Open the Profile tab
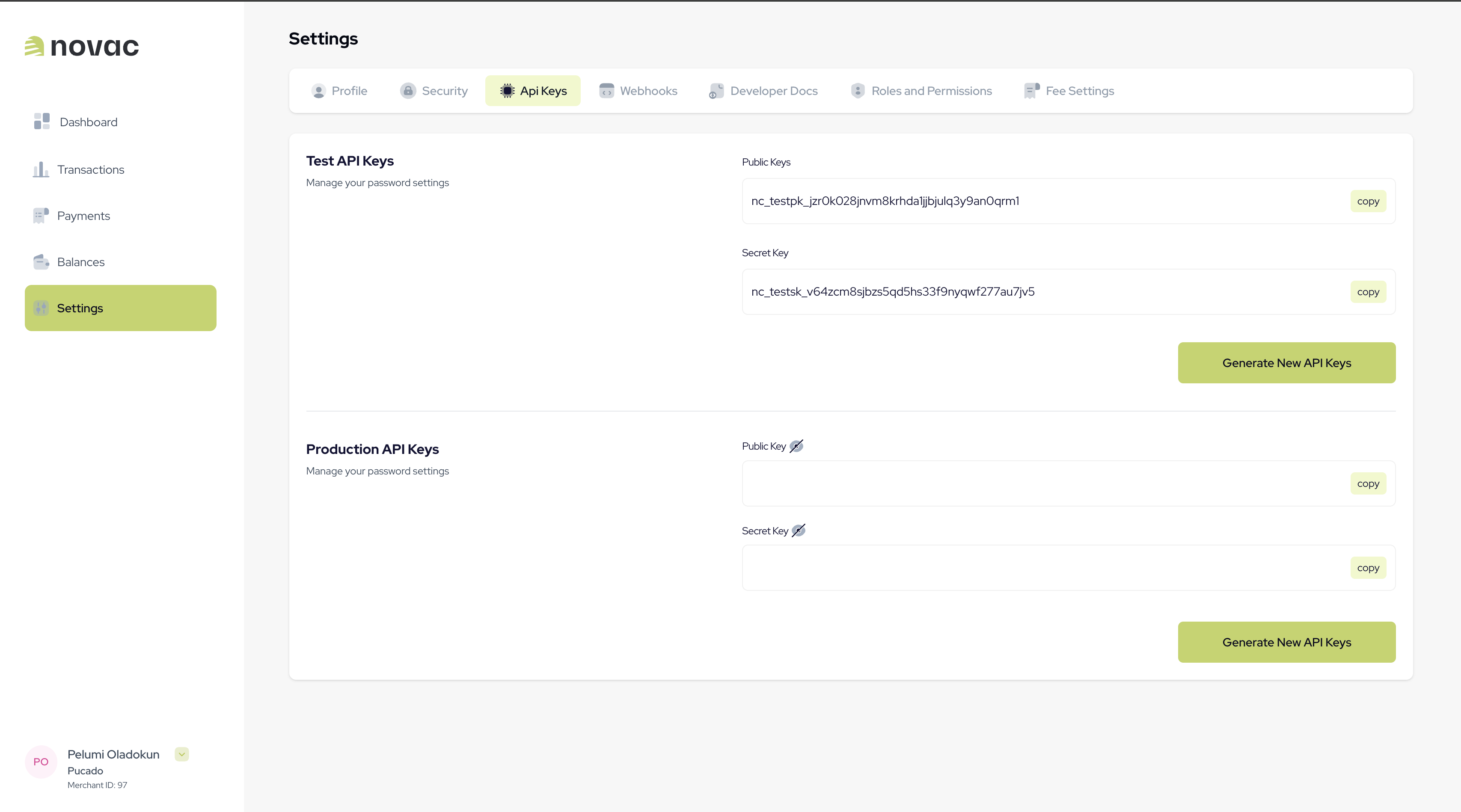1461x812 pixels. point(339,91)
